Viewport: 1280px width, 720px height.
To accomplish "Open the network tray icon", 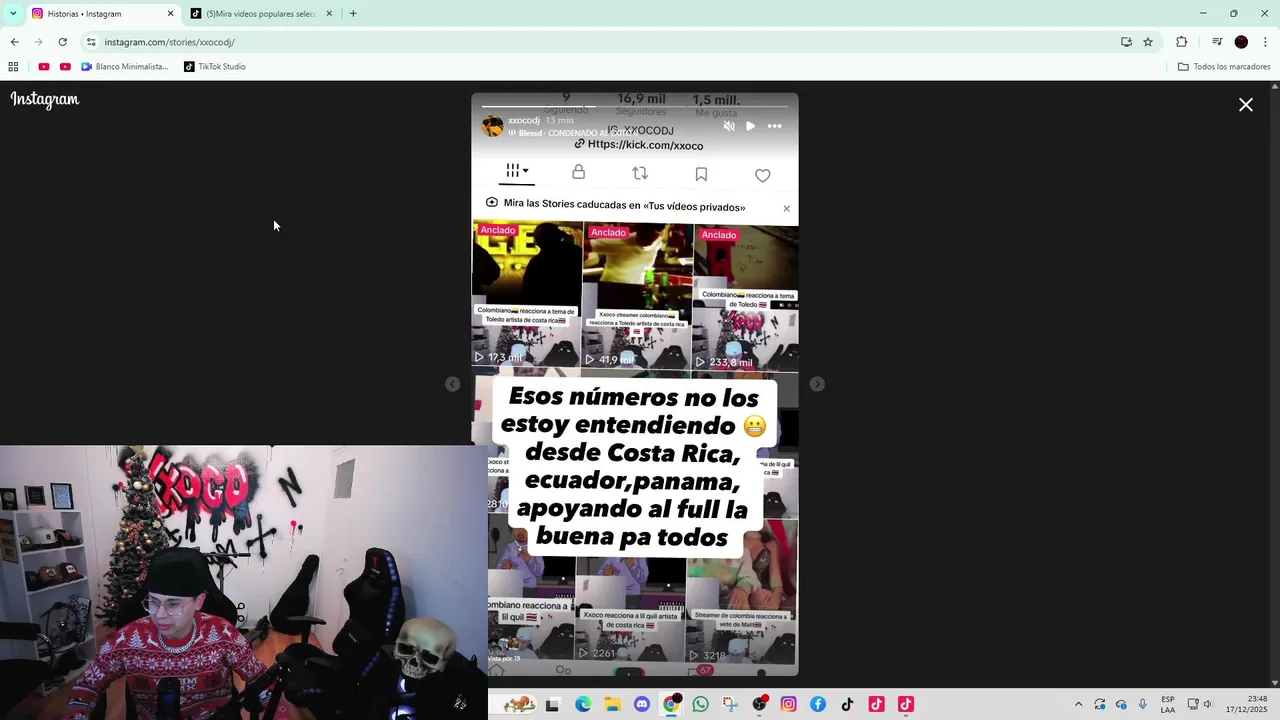I will pos(1193,704).
